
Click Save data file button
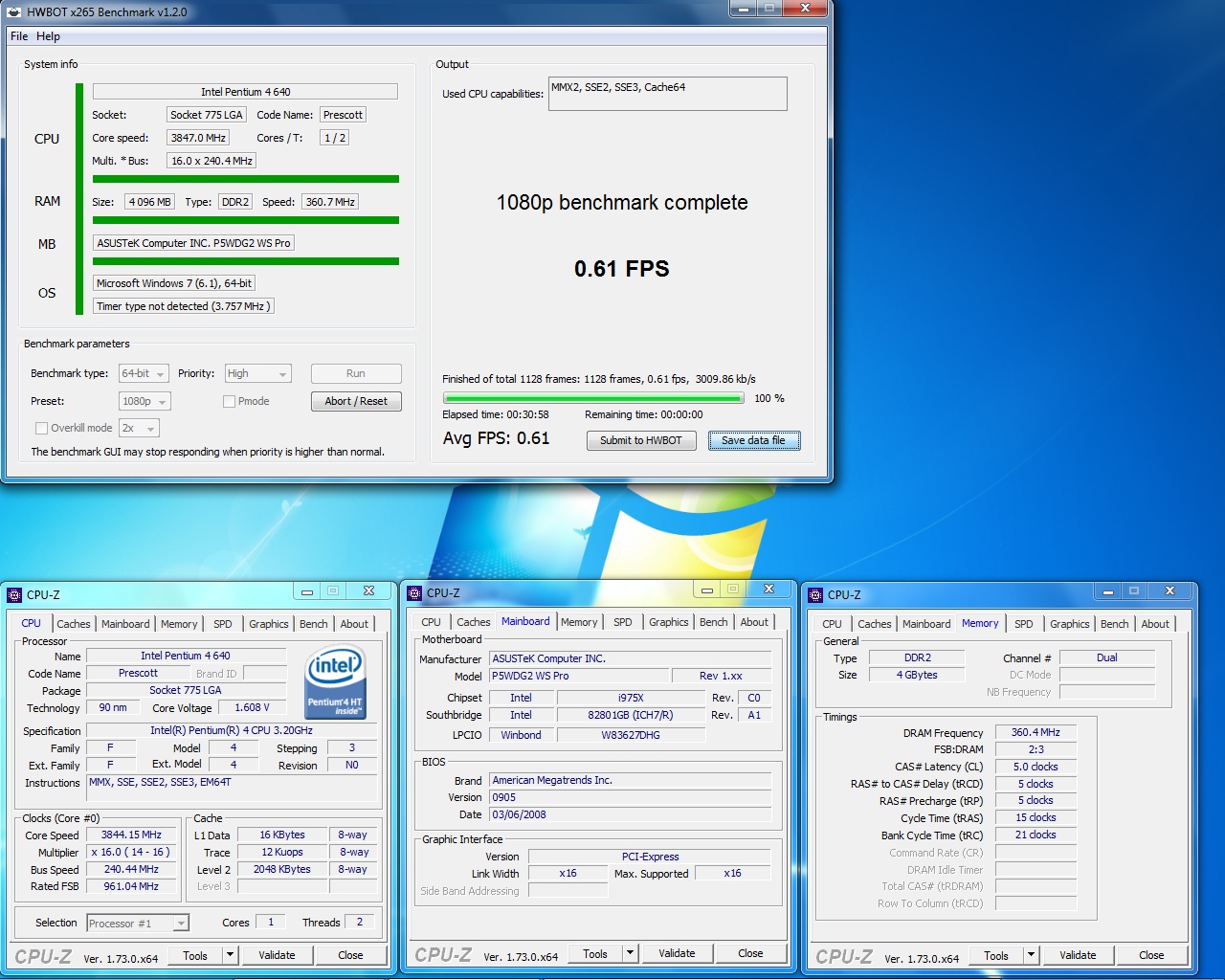click(x=754, y=440)
